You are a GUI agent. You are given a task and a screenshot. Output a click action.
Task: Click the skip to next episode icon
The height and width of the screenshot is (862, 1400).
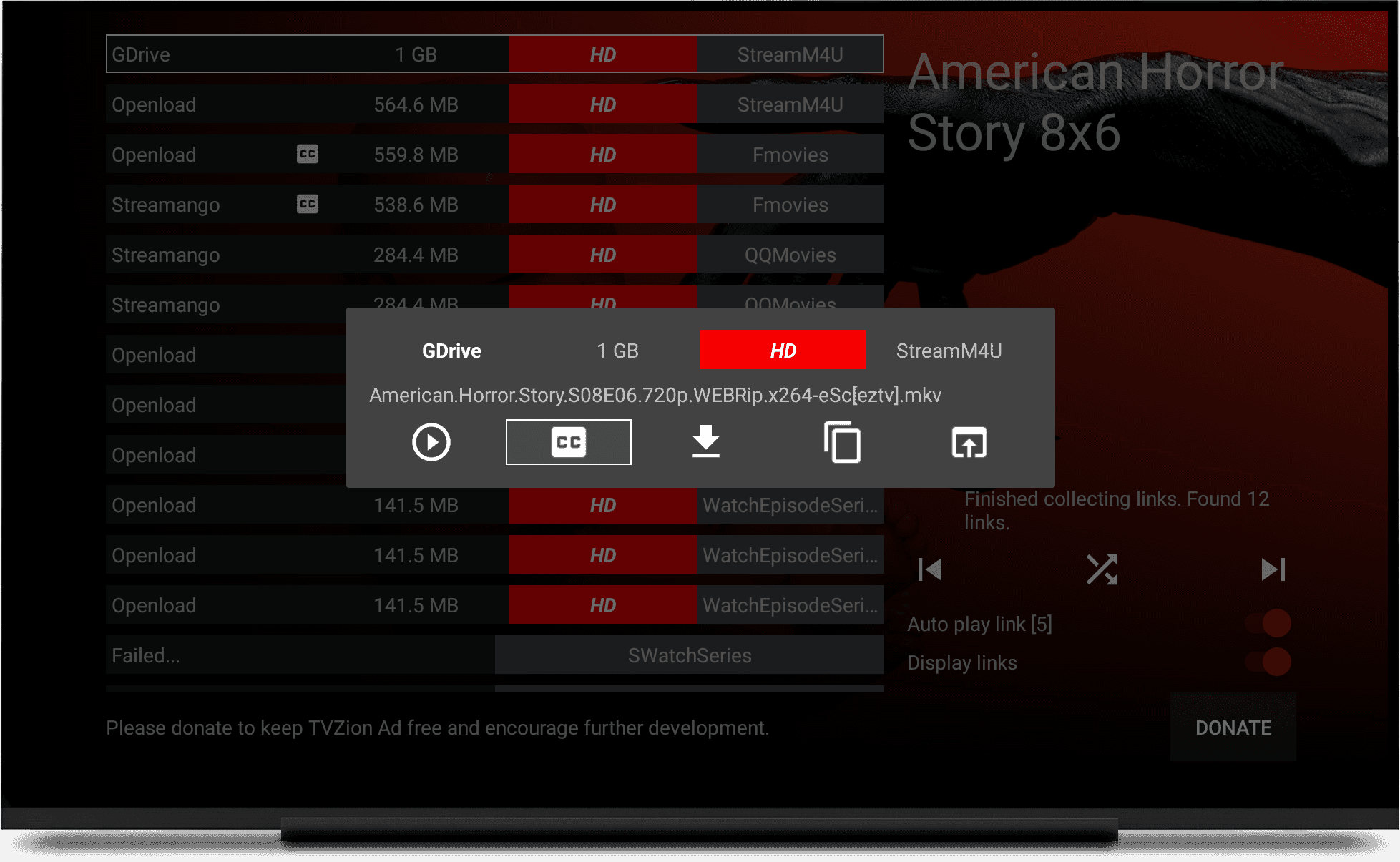click(1273, 569)
